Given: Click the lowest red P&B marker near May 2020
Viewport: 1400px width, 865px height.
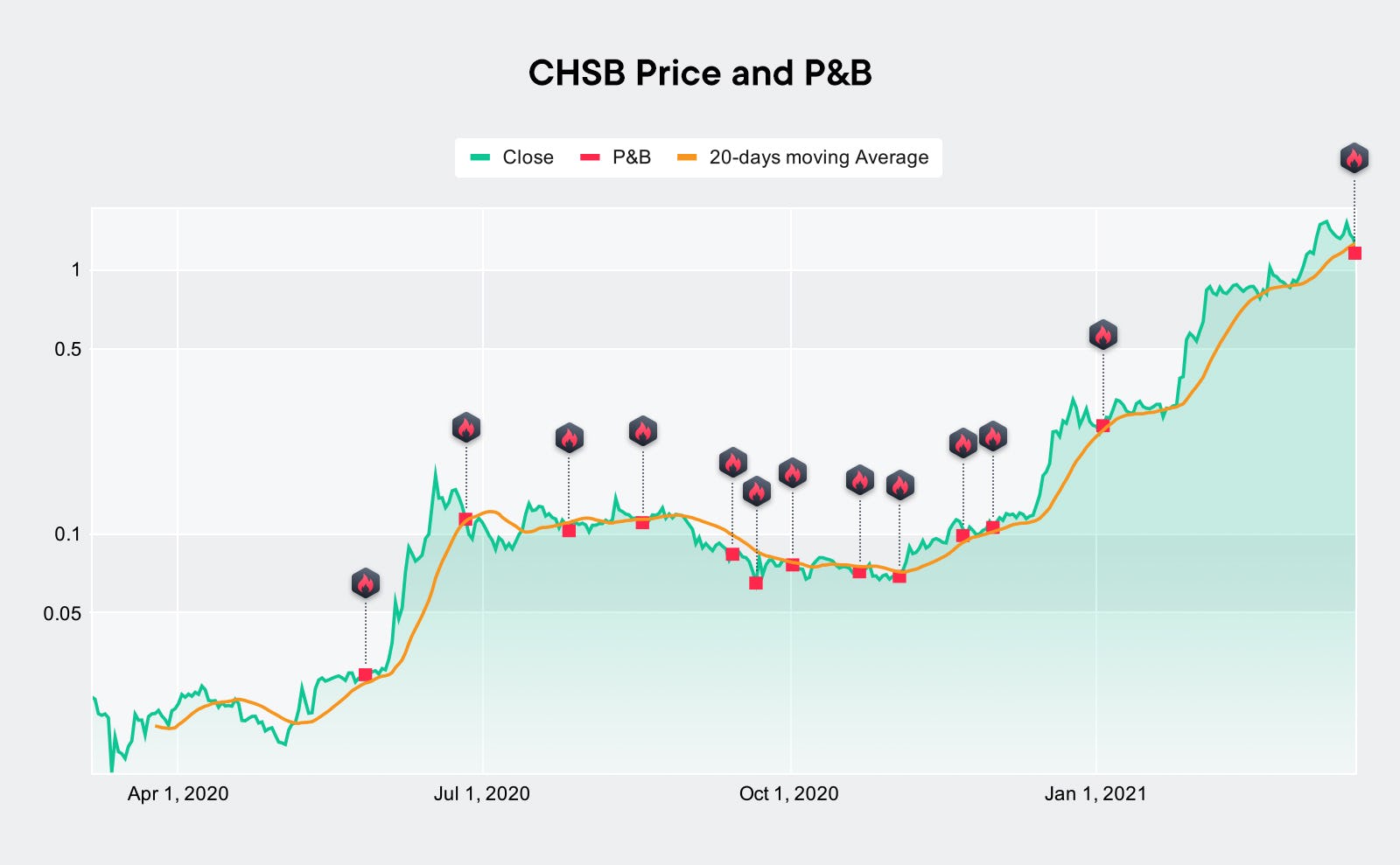Looking at the screenshot, I should pos(365,674).
